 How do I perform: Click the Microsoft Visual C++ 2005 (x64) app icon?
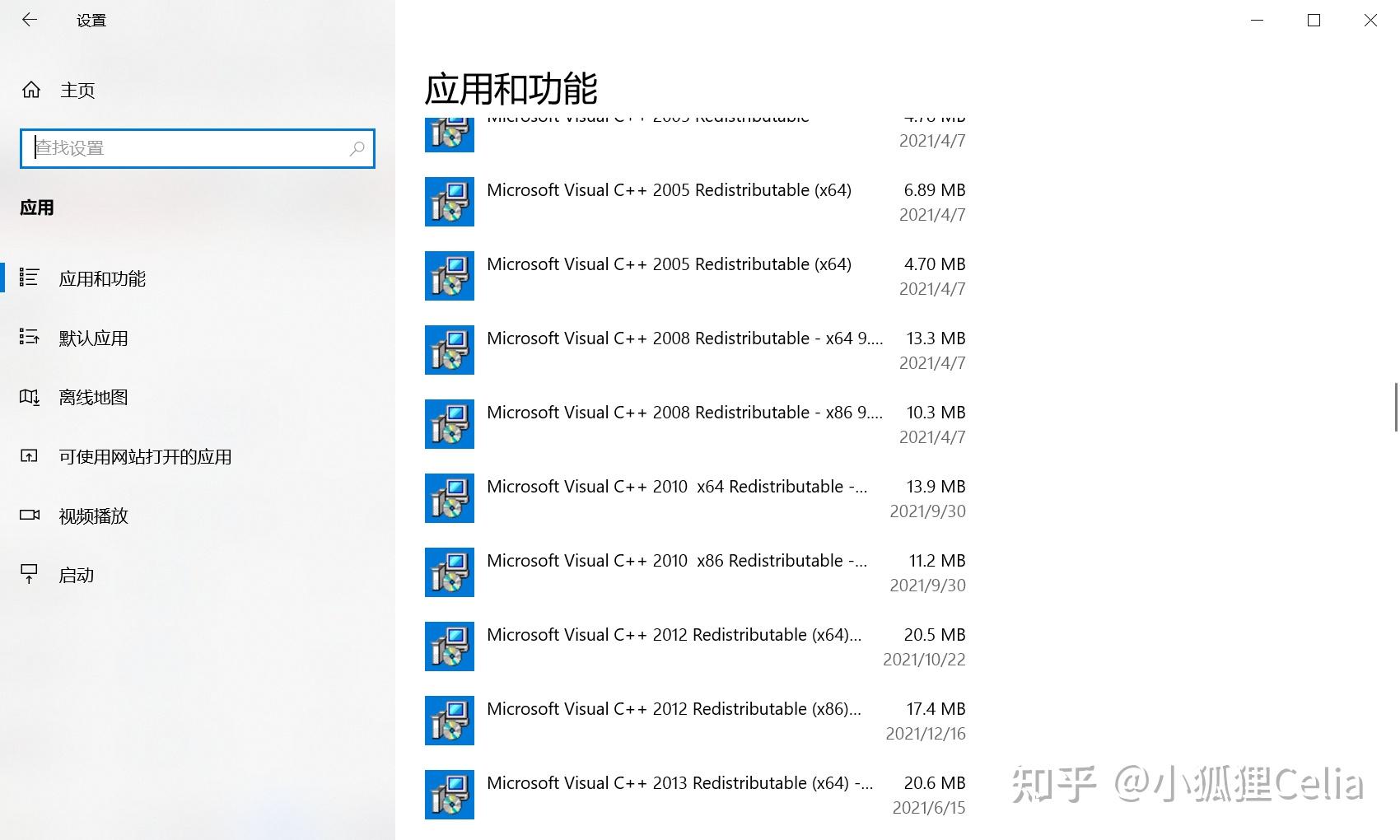click(449, 201)
